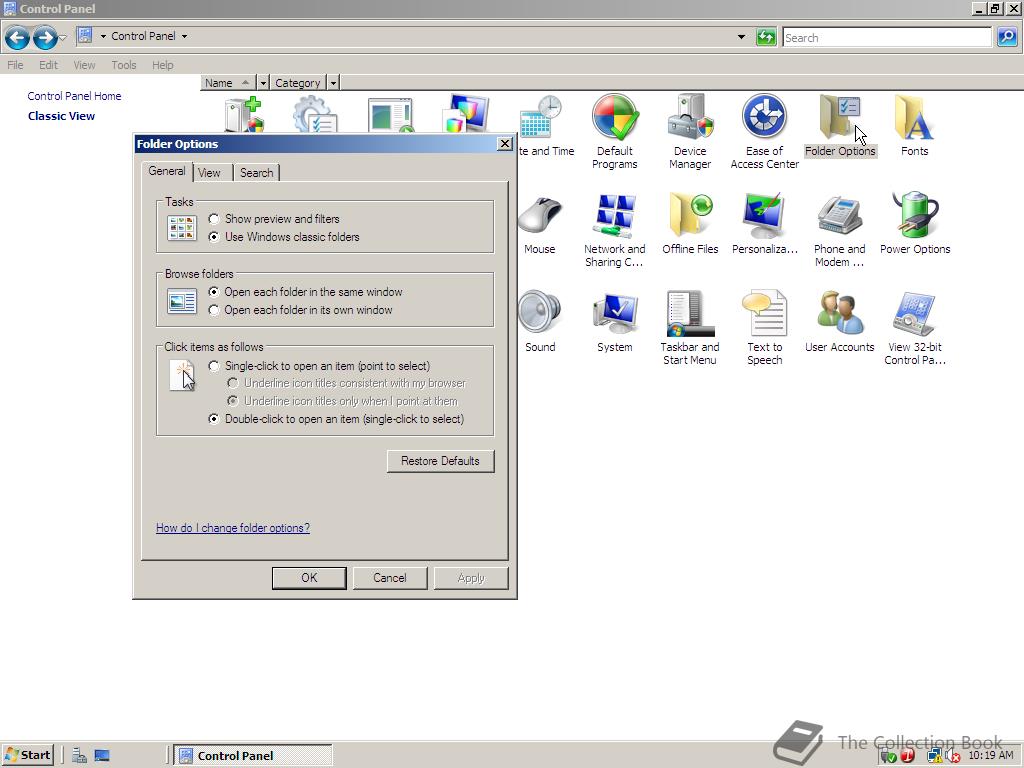Open Ease of Access Center icon
Viewport: 1024px width, 768px height.
(x=764, y=131)
